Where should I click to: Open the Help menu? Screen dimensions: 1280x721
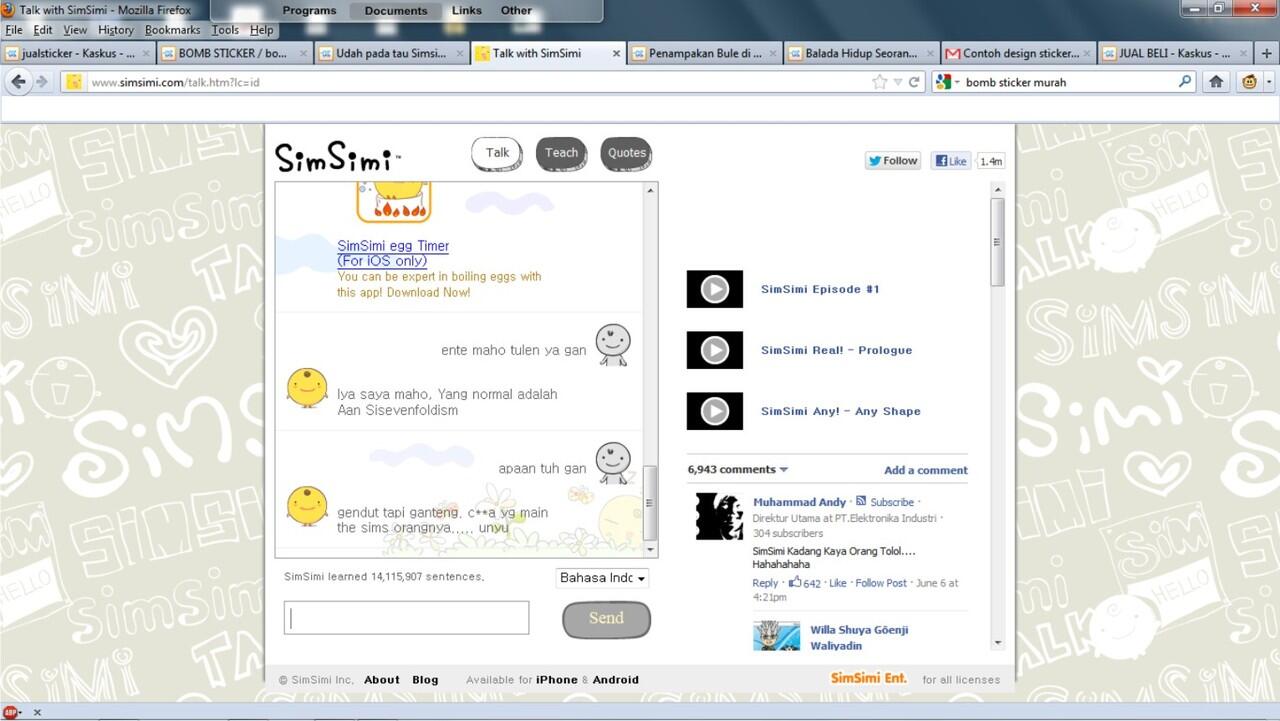tap(261, 30)
